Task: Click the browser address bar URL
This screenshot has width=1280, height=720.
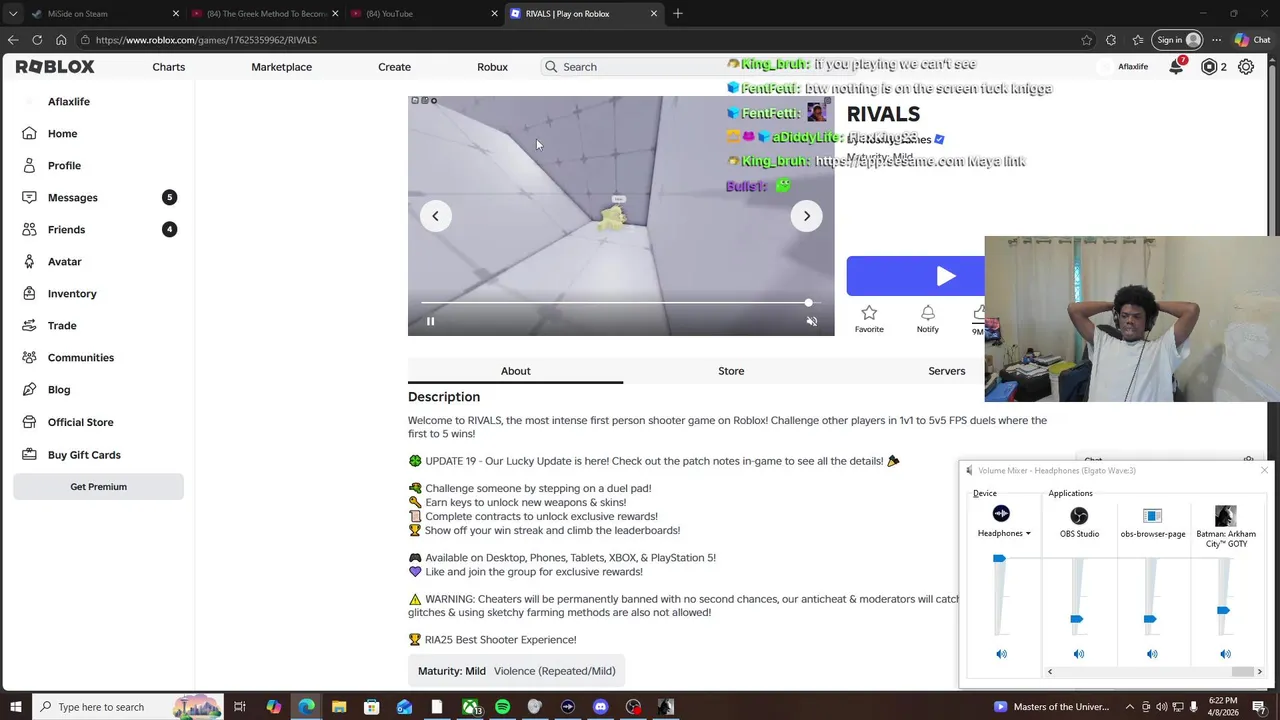Action: [207, 40]
